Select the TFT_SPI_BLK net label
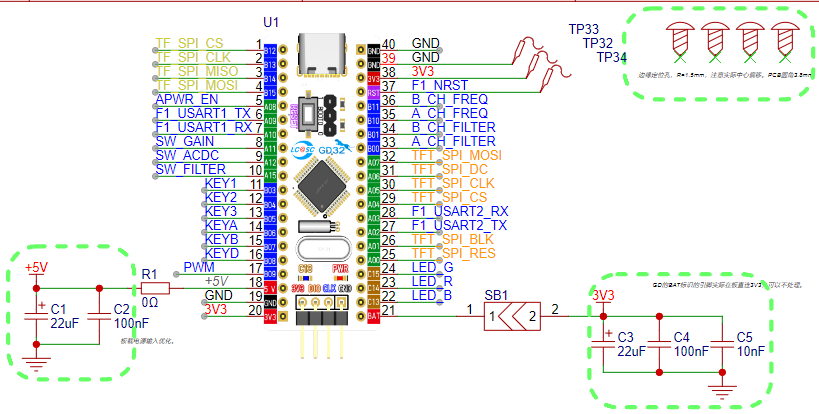The image size is (819, 414). pos(453,240)
